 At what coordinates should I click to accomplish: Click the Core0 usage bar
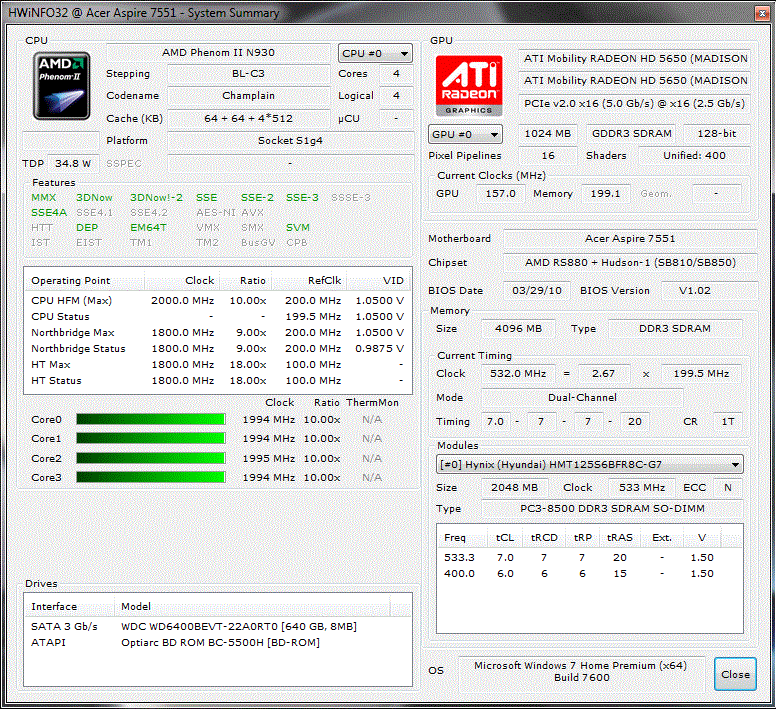150,419
